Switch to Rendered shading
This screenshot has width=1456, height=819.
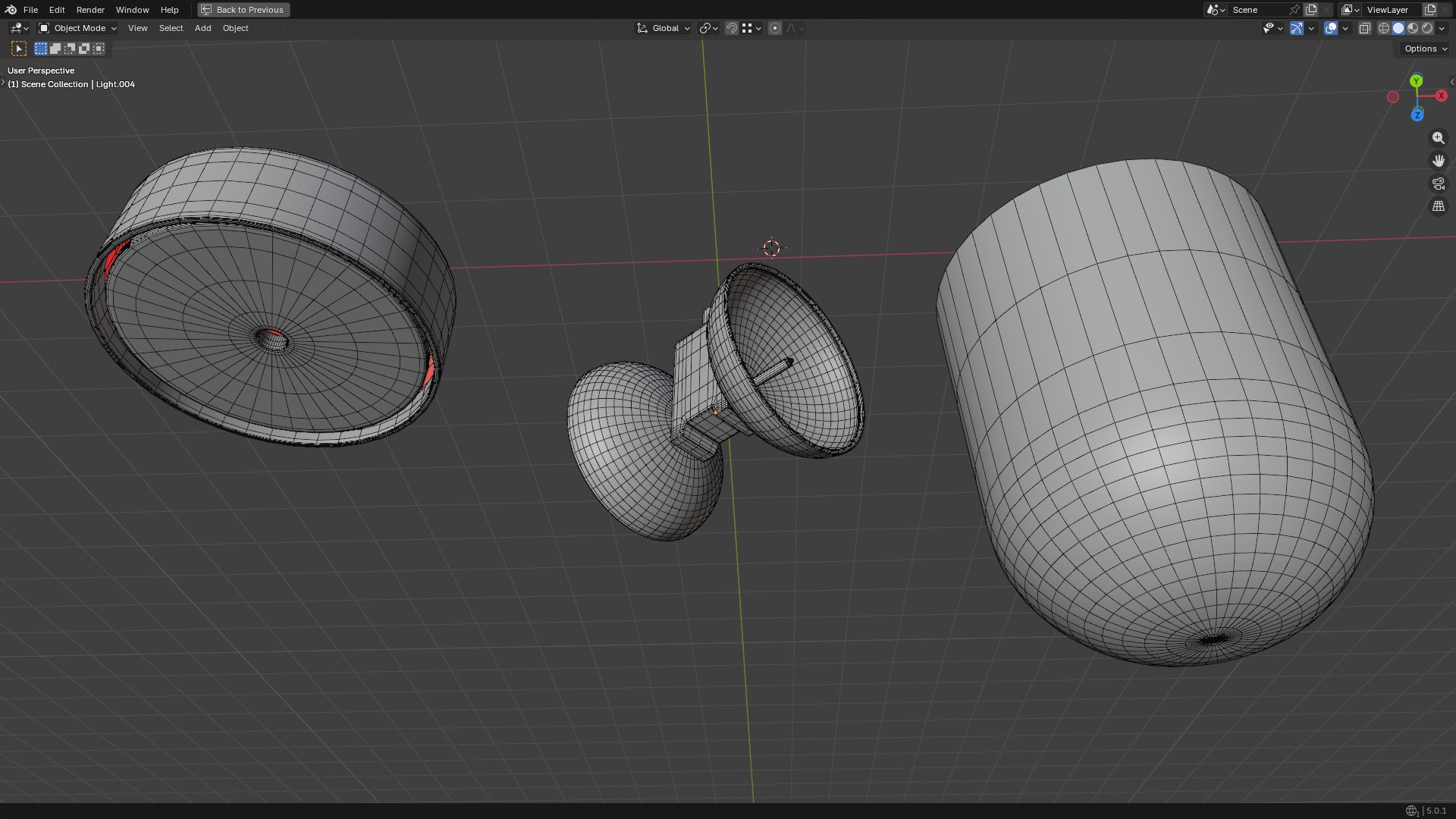[x=1427, y=28]
